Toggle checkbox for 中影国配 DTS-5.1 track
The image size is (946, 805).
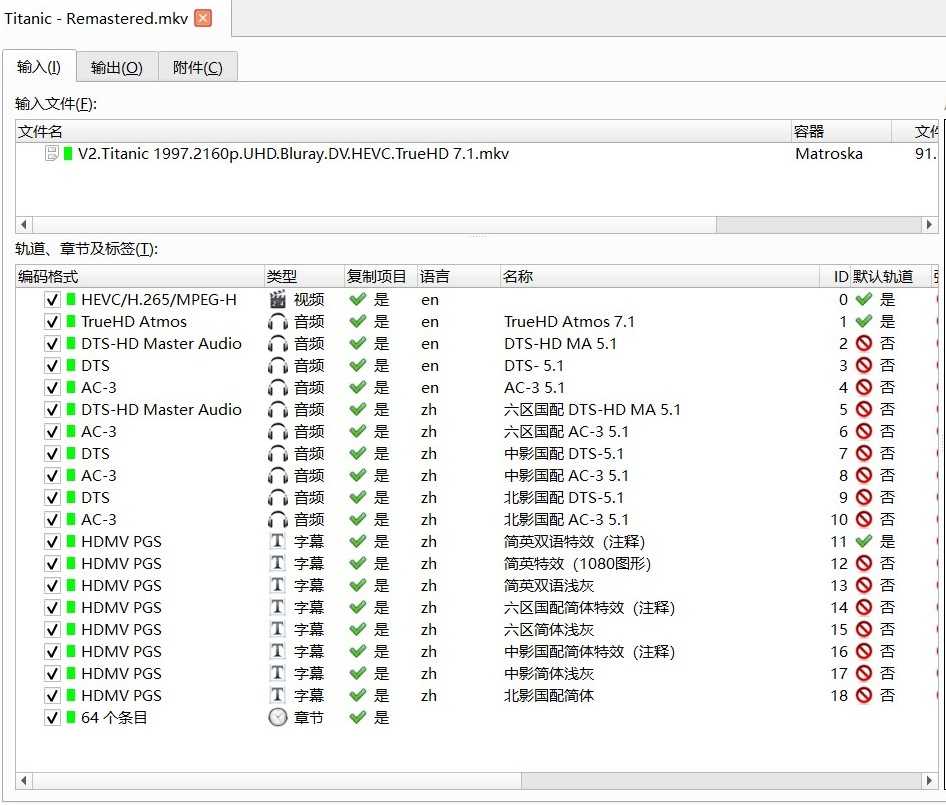click(52, 454)
